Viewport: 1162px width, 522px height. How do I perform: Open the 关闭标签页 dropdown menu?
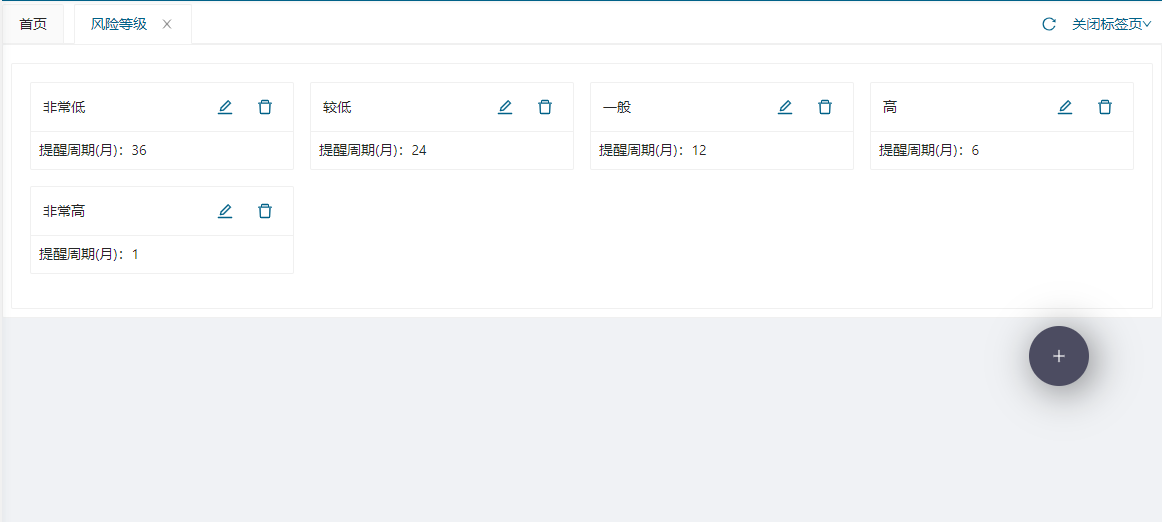click(x=1111, y=24)
